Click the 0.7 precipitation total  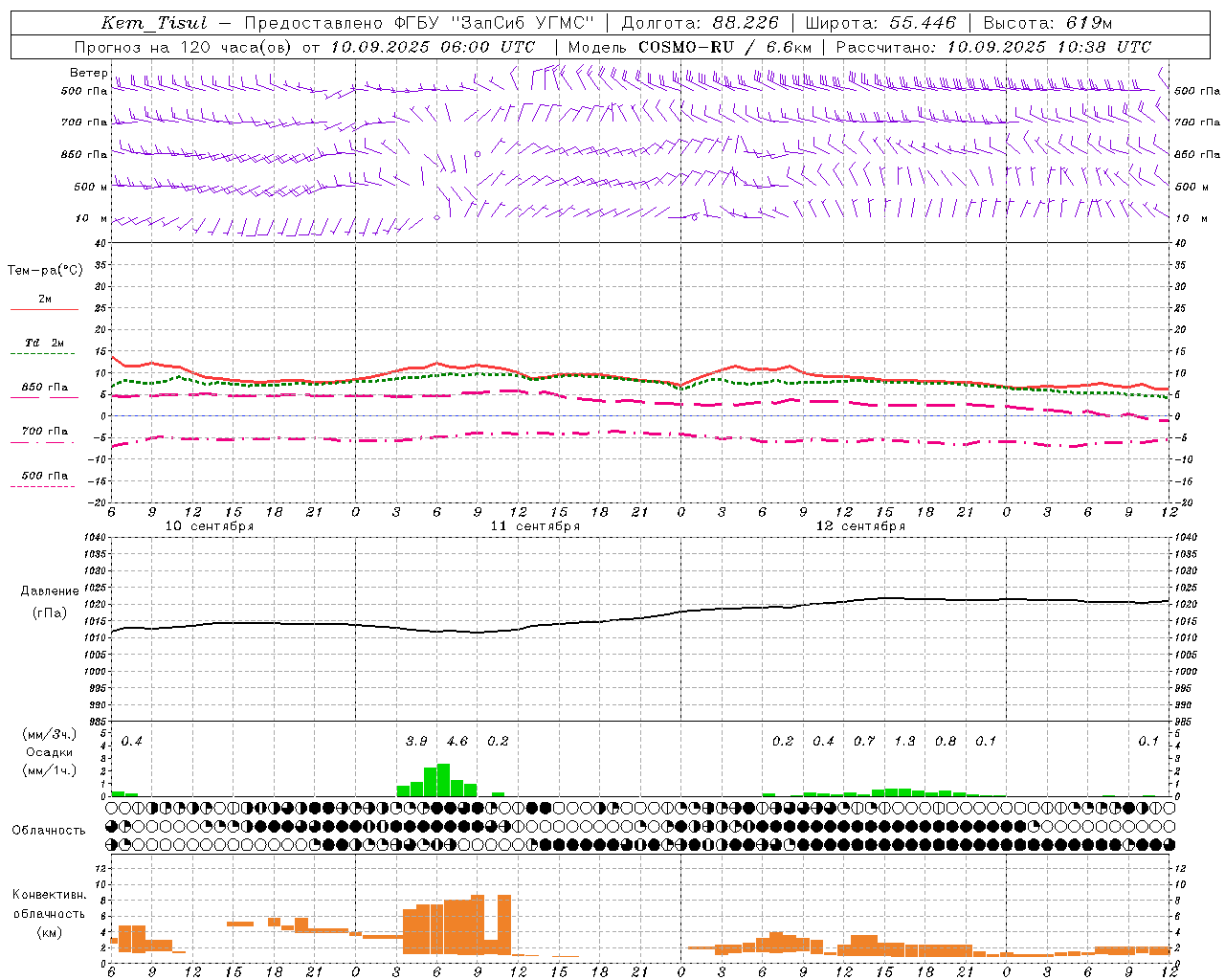tap(864, 741)
